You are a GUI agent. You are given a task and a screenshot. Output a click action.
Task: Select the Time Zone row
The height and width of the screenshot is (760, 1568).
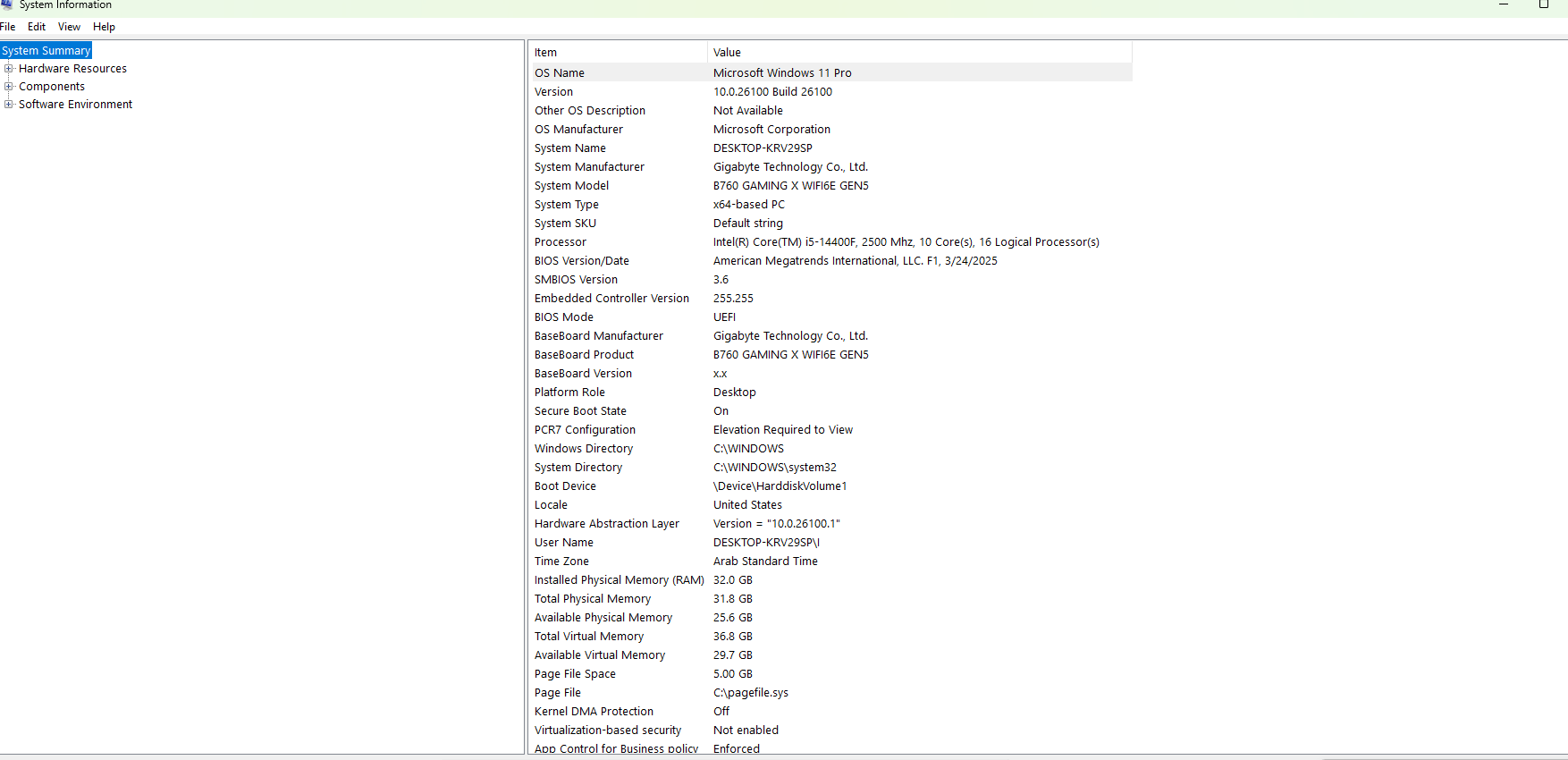click(x=830, y=562)
